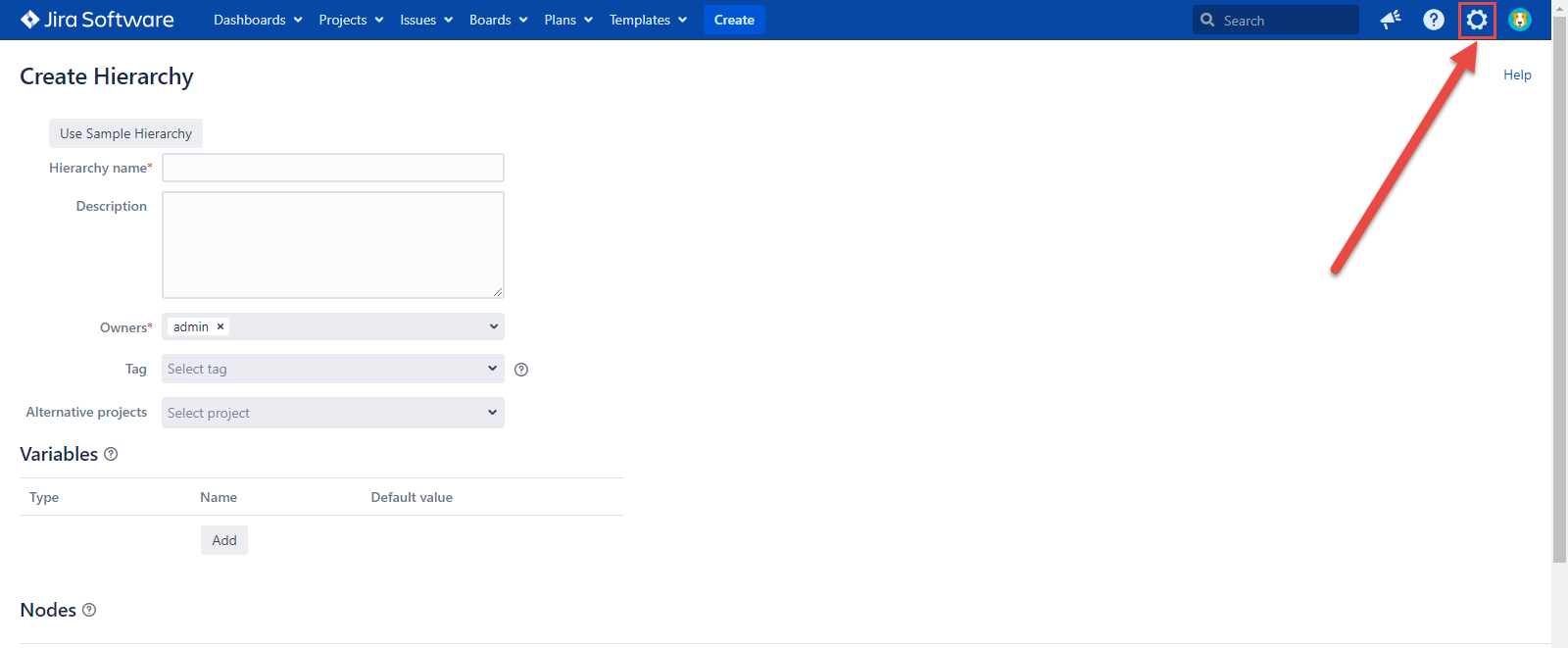
Task: Open the feedback megaphone icon
Action: [x=1390, y=20]
